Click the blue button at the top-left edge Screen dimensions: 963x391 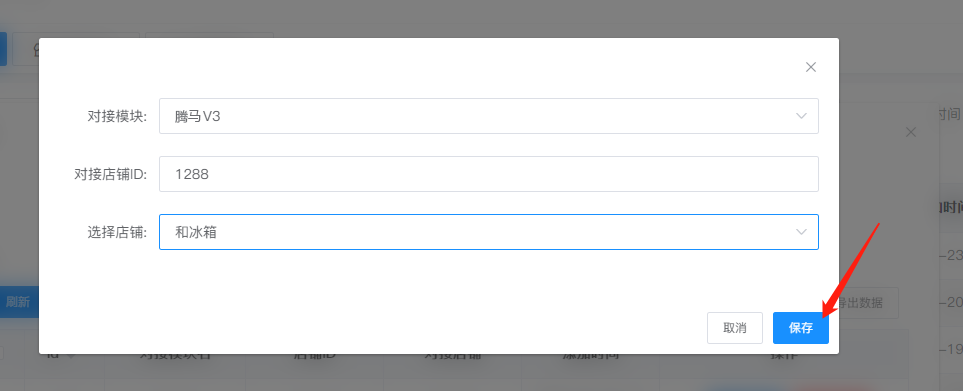coord(3,49)
